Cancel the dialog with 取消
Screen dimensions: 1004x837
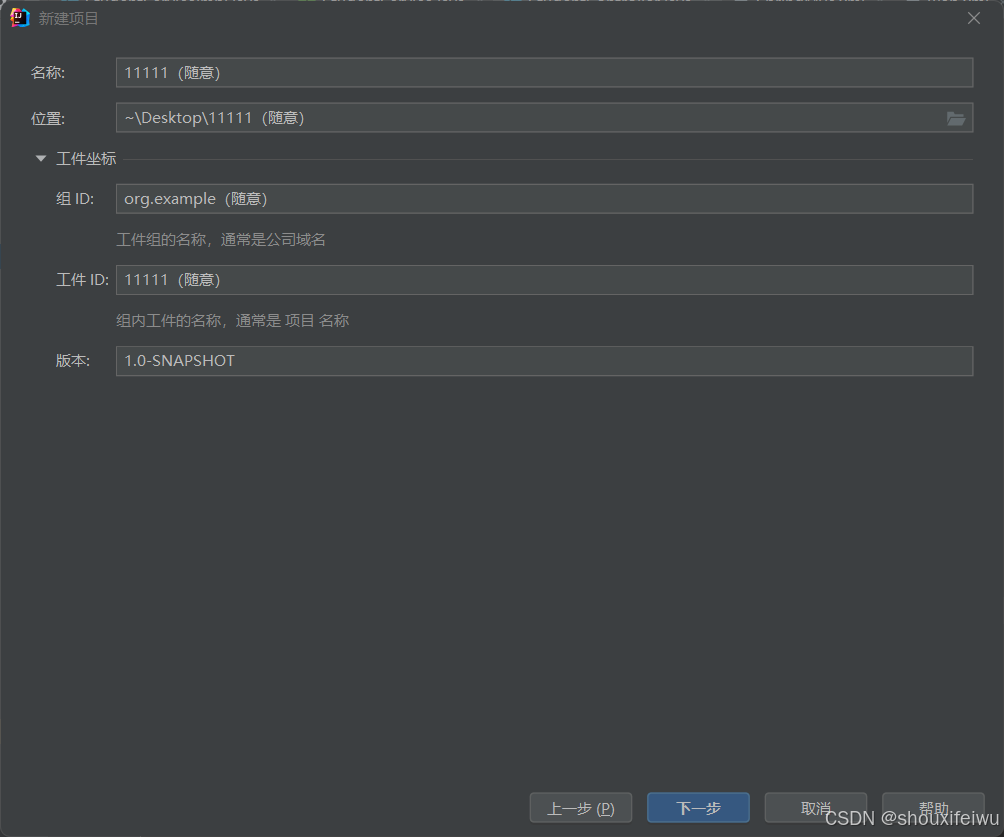[x=816, y=808]
